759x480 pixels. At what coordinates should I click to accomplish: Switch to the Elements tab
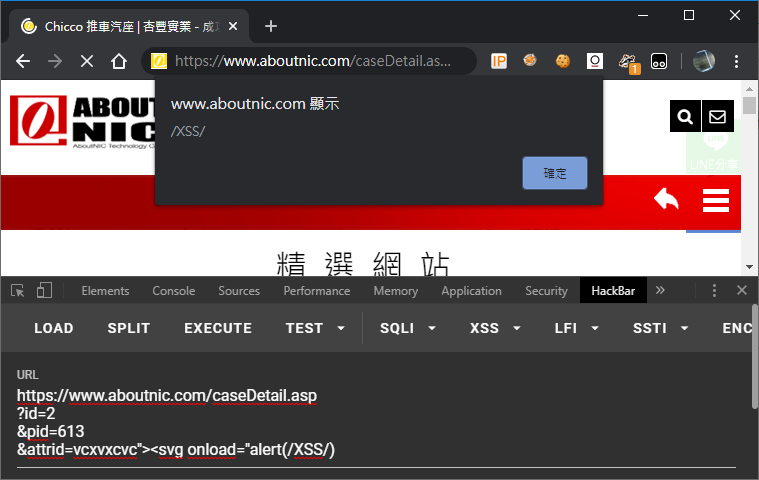(105, 291)
